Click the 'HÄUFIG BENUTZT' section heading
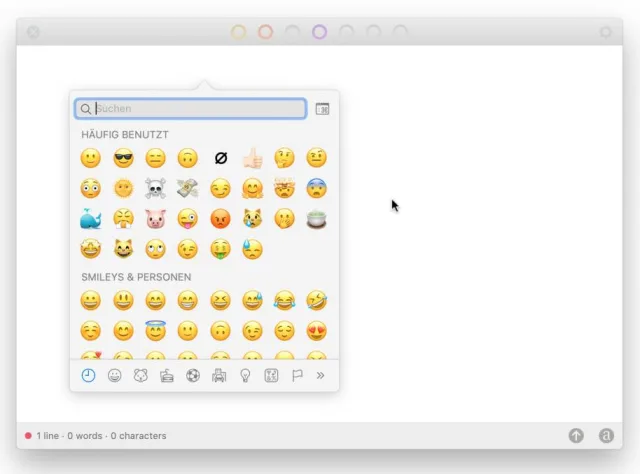Image resolution: width=640 pixels, height=474 pixels. [x=125, y=135]
